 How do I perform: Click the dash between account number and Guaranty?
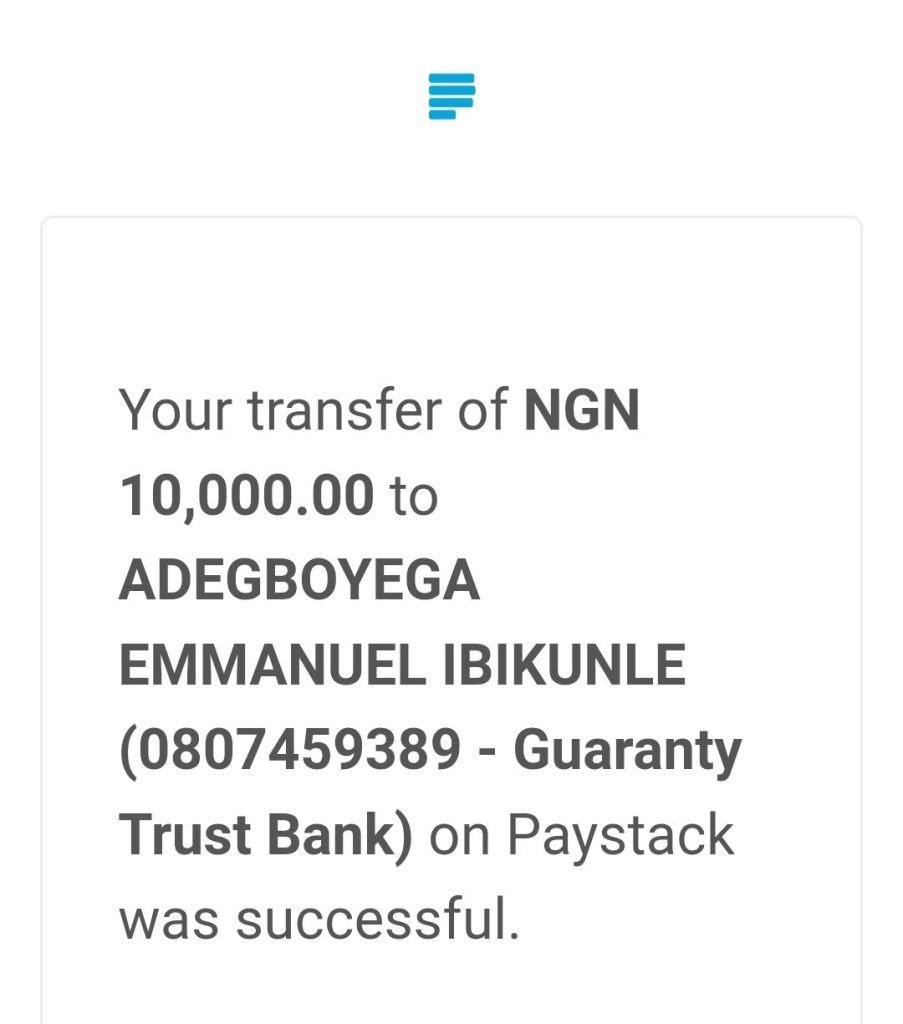487,752
